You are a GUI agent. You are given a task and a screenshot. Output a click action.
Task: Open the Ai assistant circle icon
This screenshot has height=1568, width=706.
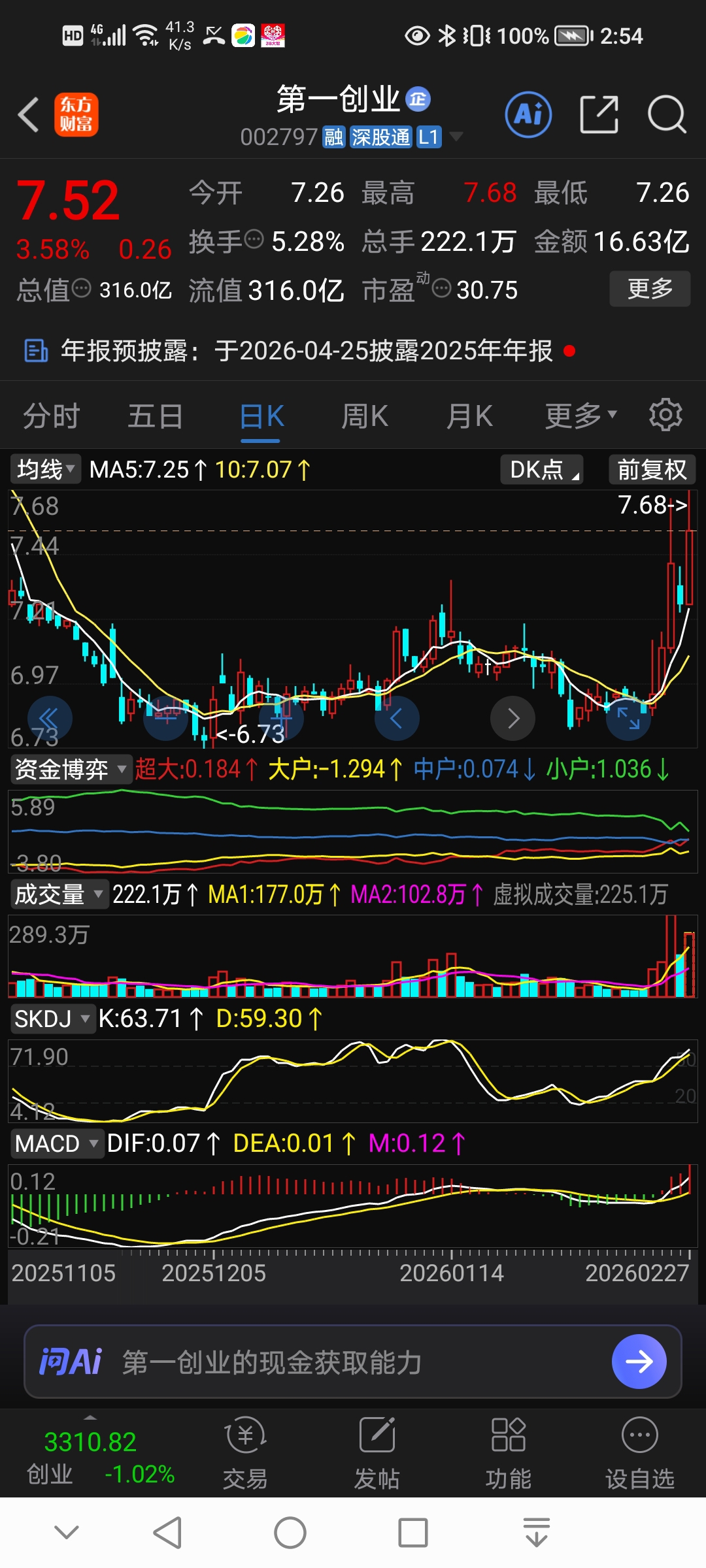[x=528, y=114]
